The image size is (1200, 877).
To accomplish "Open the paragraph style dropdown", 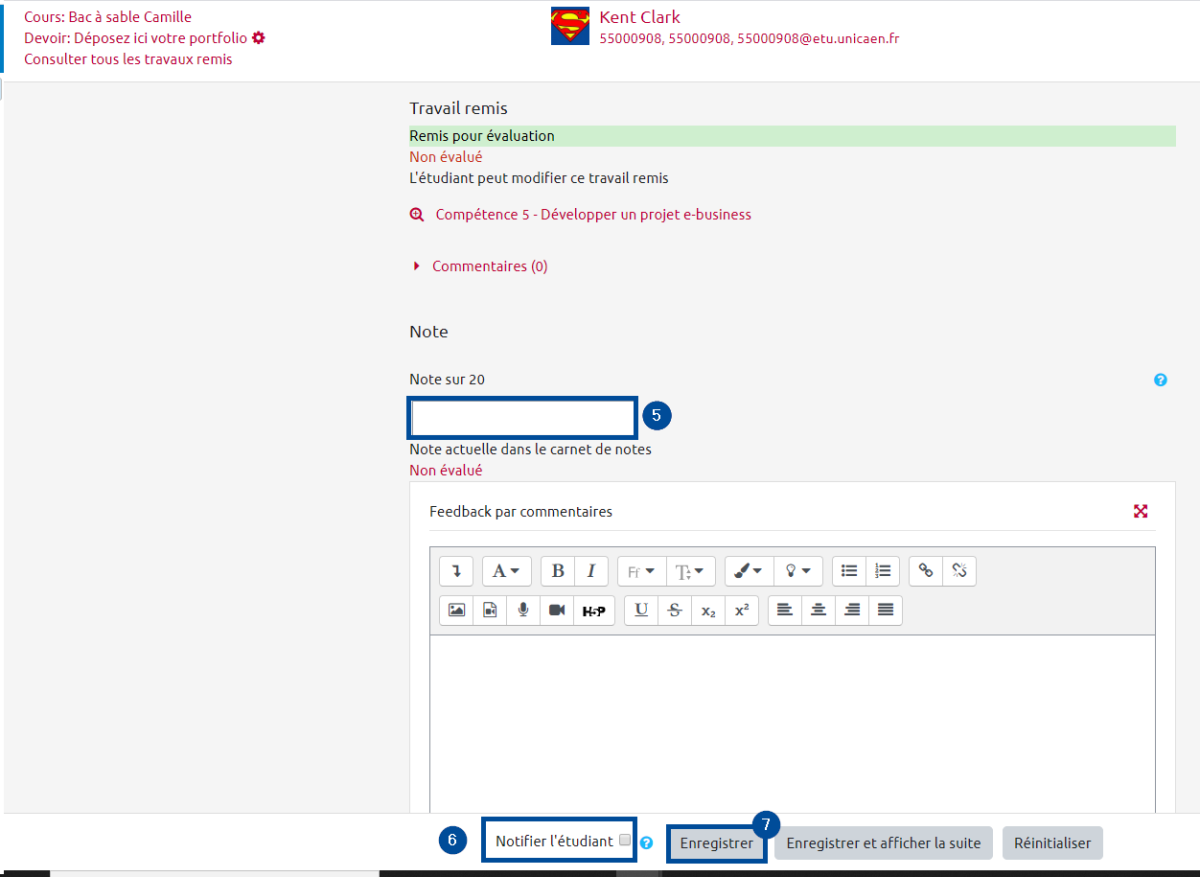I will point(507,571).
